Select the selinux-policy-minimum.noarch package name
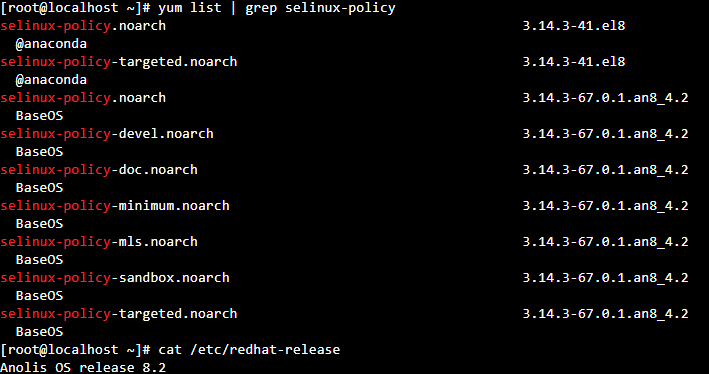This screenshot has width=709, height=374. (115, 206)
